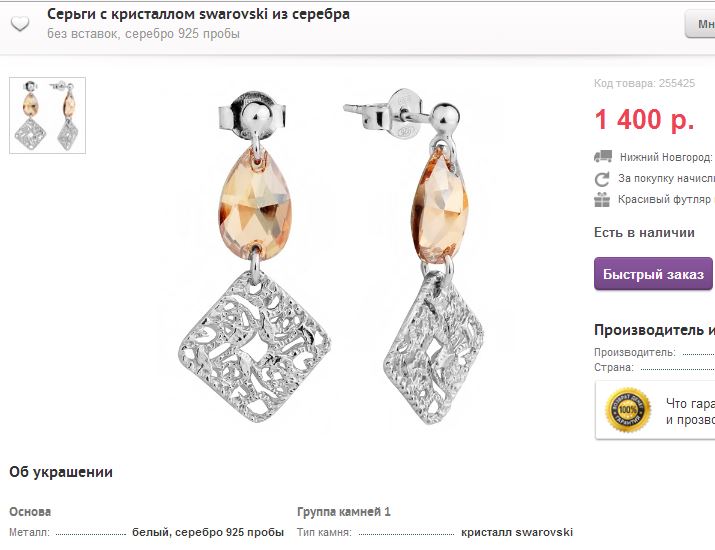The width and height of the screenshot is (715, 550).
Task: Click the 1 400 р. price
Action: pyautogui.click(x=644, y=120)
